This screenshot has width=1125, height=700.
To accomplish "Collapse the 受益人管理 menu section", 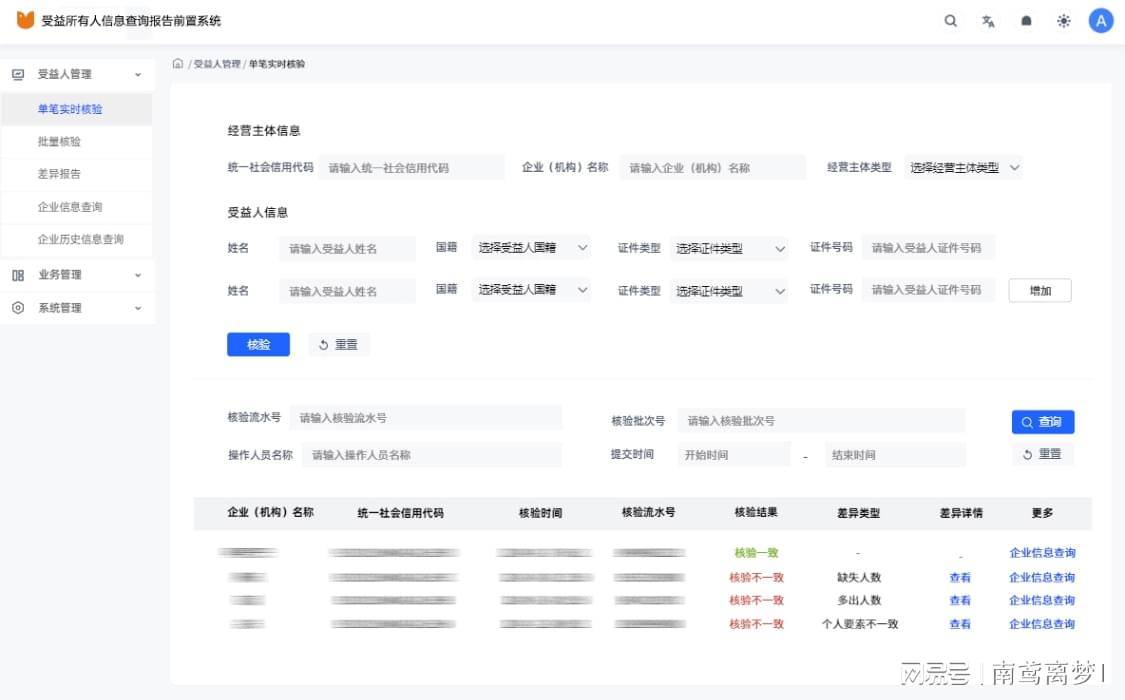I will click(138, 75).
